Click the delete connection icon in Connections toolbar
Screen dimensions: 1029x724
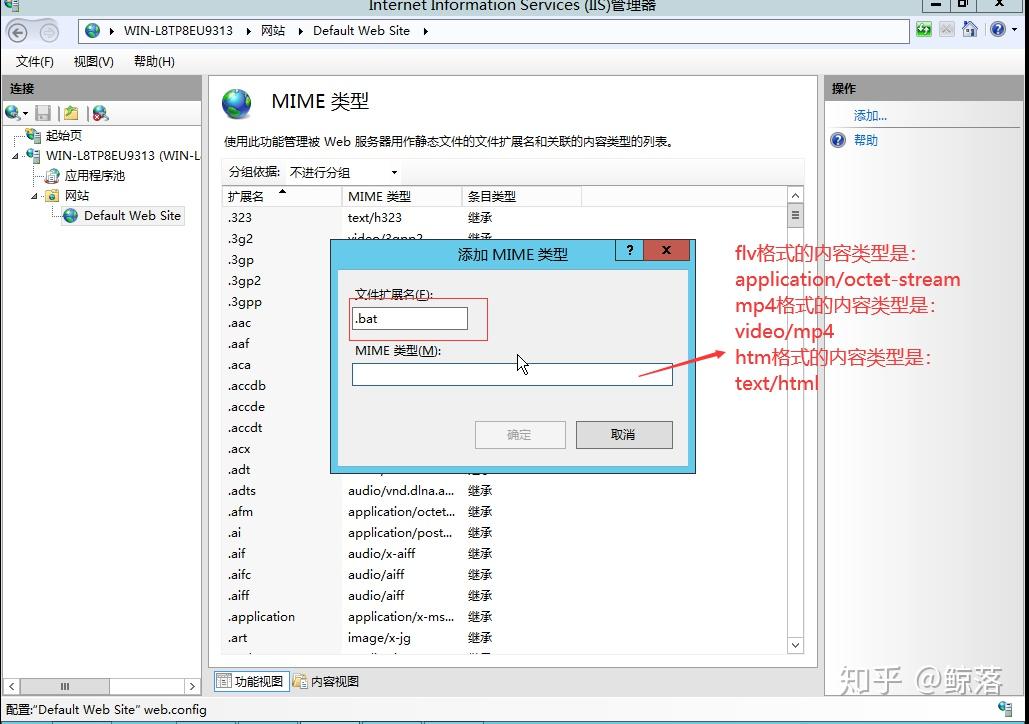click(x=97, y=112)
